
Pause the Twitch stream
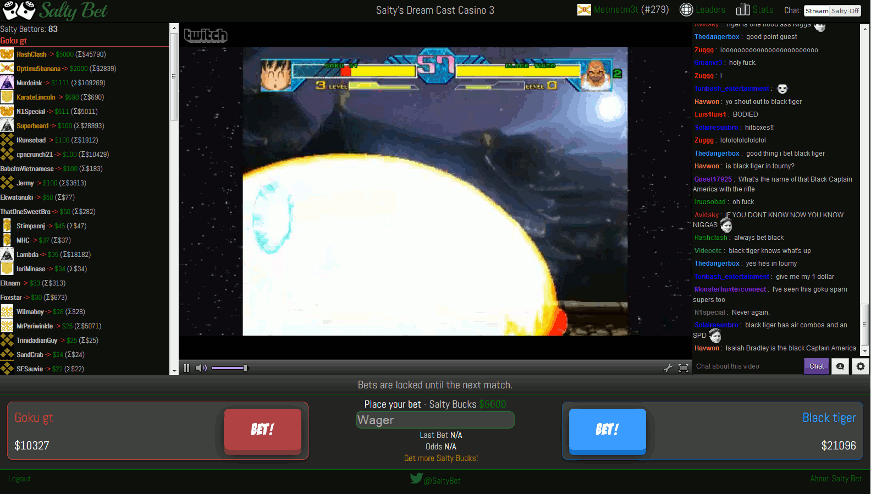(187, 368)
